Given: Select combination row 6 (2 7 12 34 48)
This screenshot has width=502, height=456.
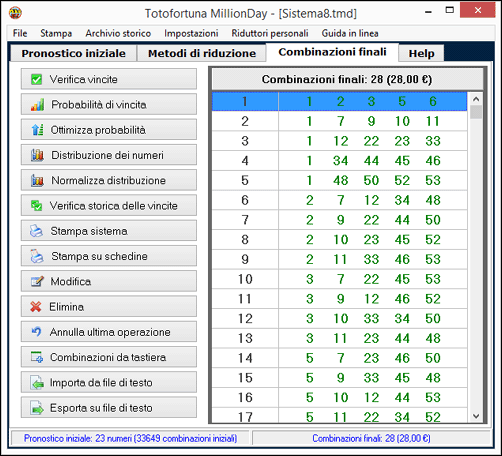Looking at the screenshot, I should click(339, 200).
